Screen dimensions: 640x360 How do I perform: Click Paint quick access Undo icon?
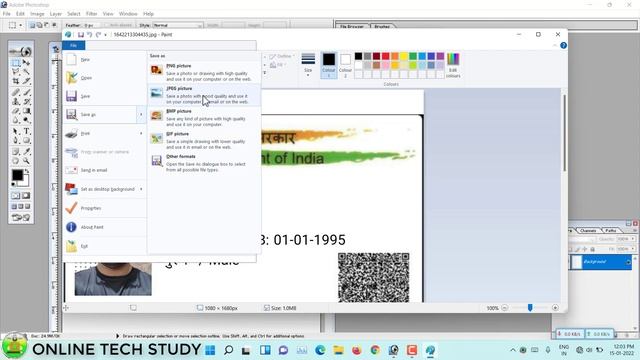[x=89, y=35]
